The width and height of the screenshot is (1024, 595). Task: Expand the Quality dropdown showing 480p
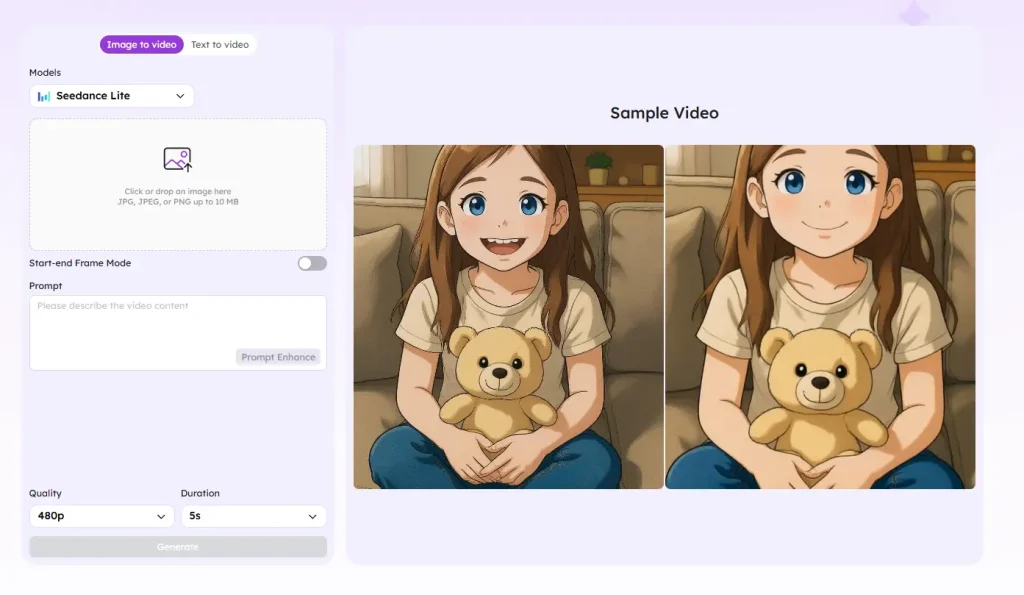click(x=101, y=517)
